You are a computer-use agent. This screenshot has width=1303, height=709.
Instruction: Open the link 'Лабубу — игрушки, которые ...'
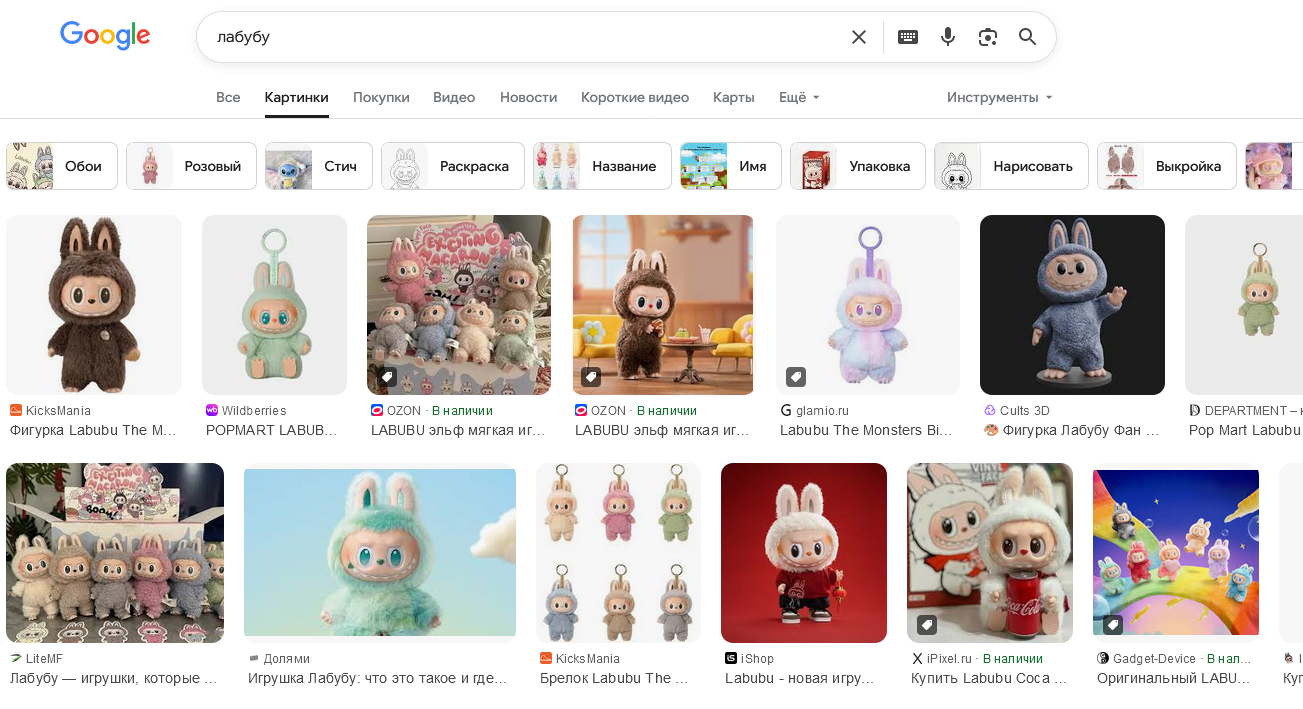pos(113,678)
